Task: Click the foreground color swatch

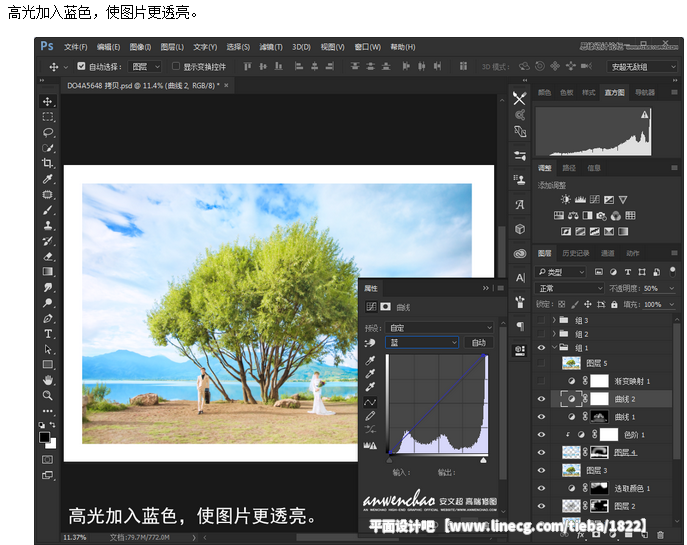Action: click(x=45, y=437)
